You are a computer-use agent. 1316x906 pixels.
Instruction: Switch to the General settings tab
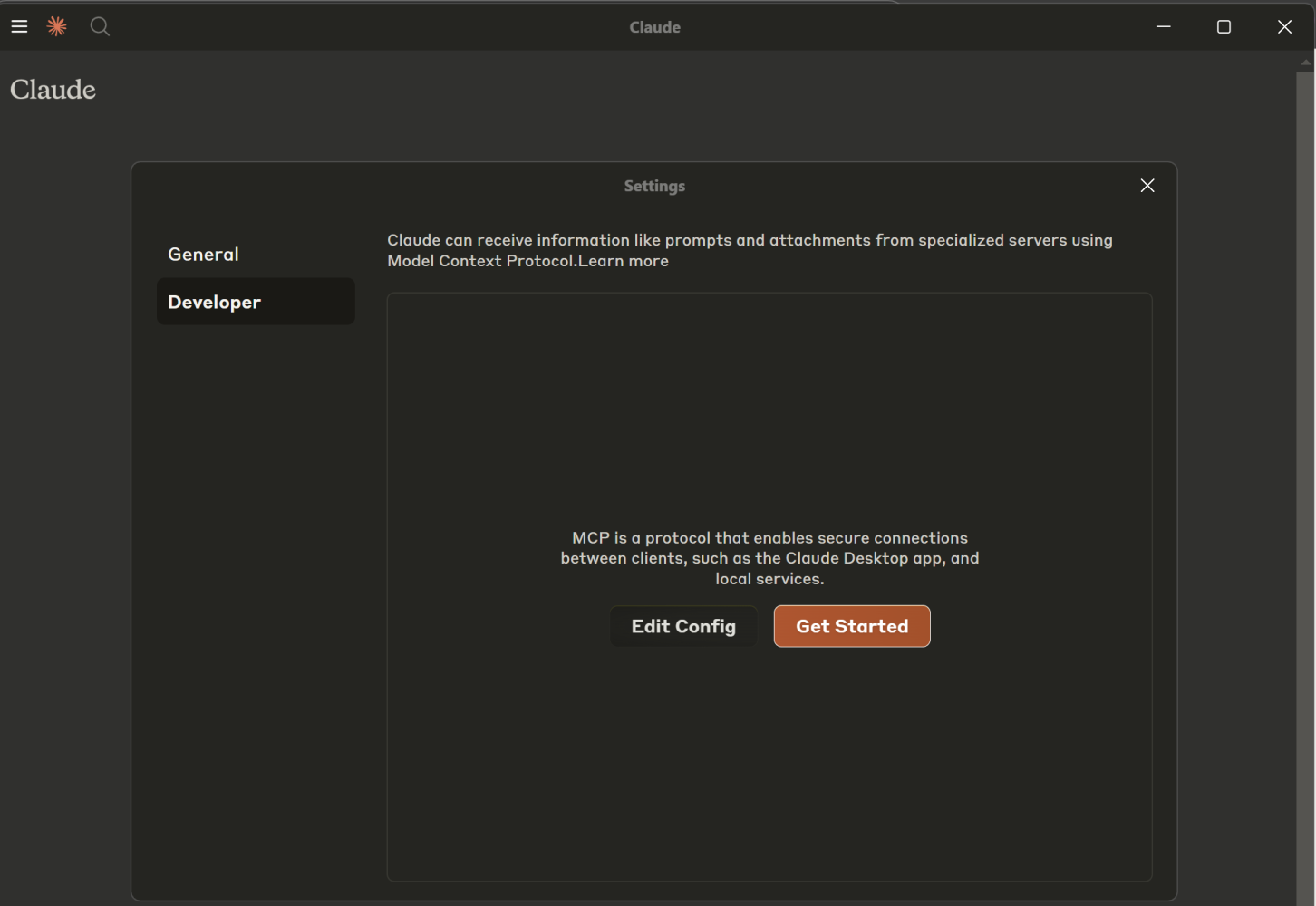(x=256, y=255)
